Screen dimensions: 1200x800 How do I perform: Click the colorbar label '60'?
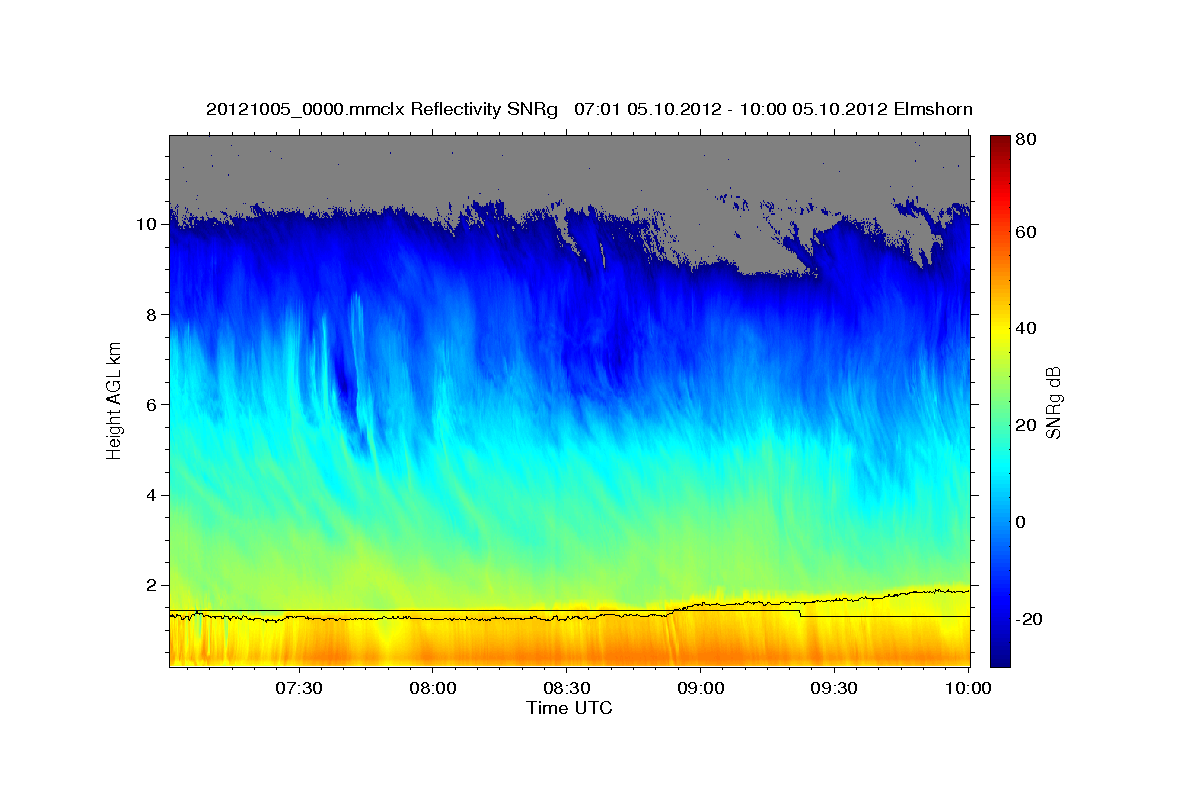(1025, 232)
